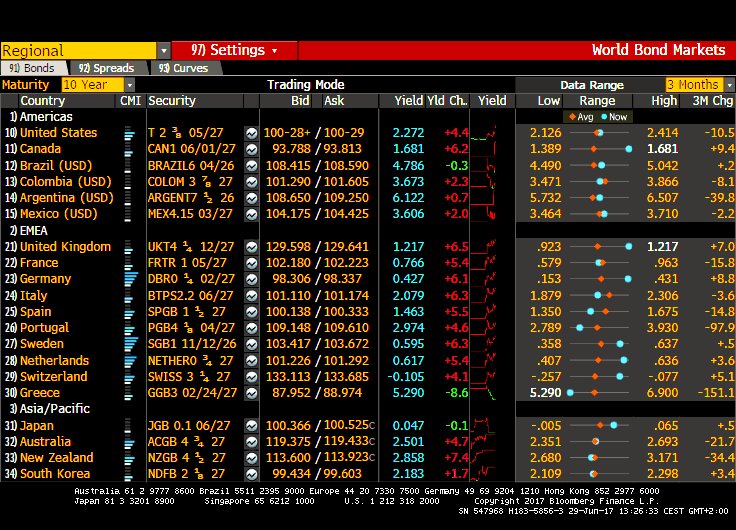Click CMI bar indicator for Sweden

pos(131,344)
